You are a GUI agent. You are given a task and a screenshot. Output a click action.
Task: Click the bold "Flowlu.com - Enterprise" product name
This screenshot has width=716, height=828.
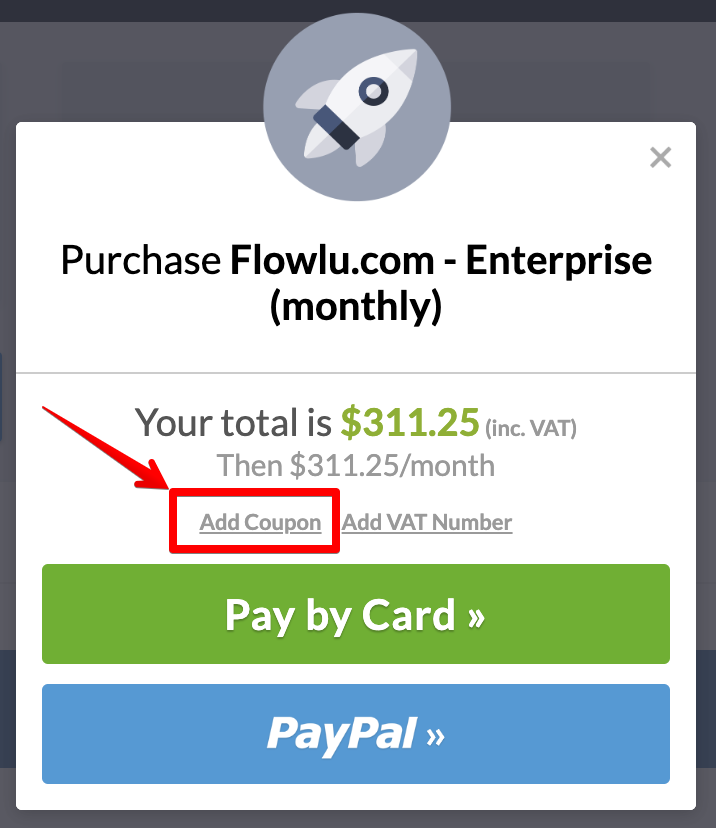(441, 260)
